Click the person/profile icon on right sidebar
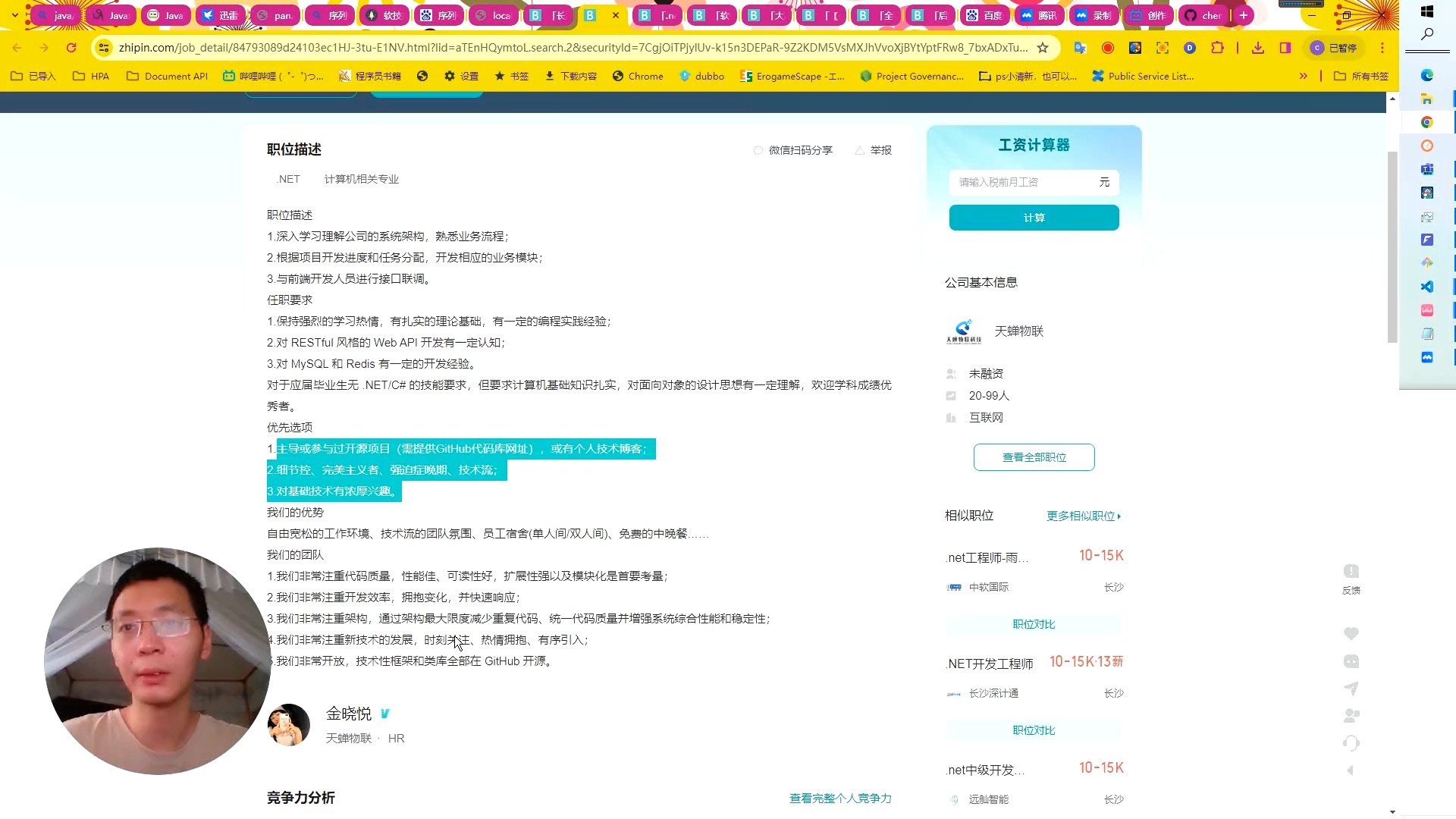1456x819 pixels. point(1351,716)
